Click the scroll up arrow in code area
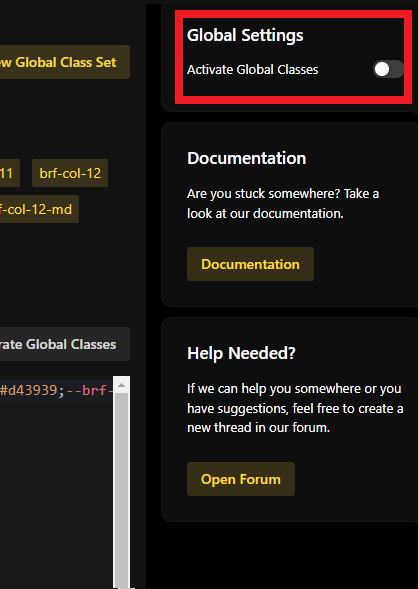Viewport: 418px width, 589px height. [x=121, y=385]
